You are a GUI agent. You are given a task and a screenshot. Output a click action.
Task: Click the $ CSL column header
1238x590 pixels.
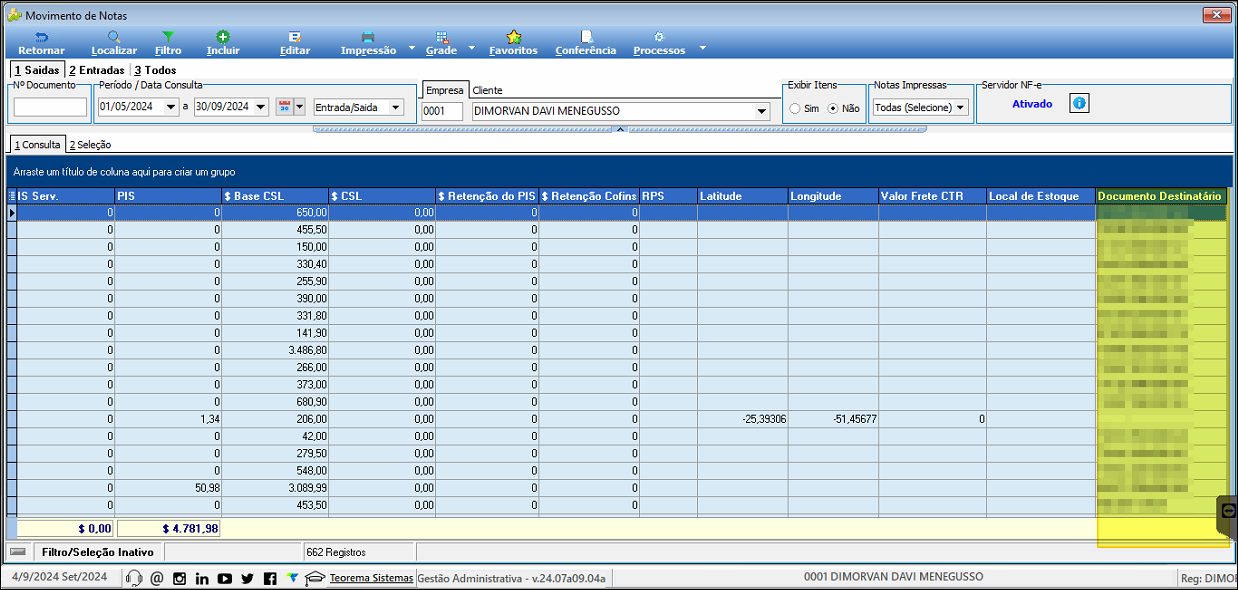(x=382, y=196)
